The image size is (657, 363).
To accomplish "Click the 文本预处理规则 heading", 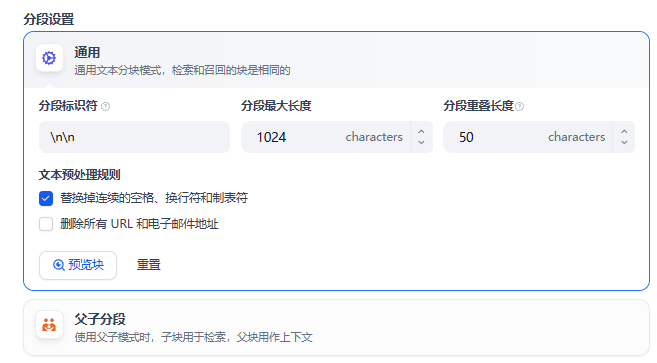I will [x=80, y=175].
